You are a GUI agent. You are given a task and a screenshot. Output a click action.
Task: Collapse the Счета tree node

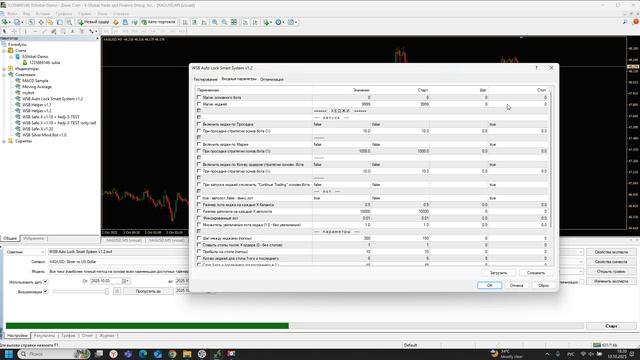coord(4,51)
